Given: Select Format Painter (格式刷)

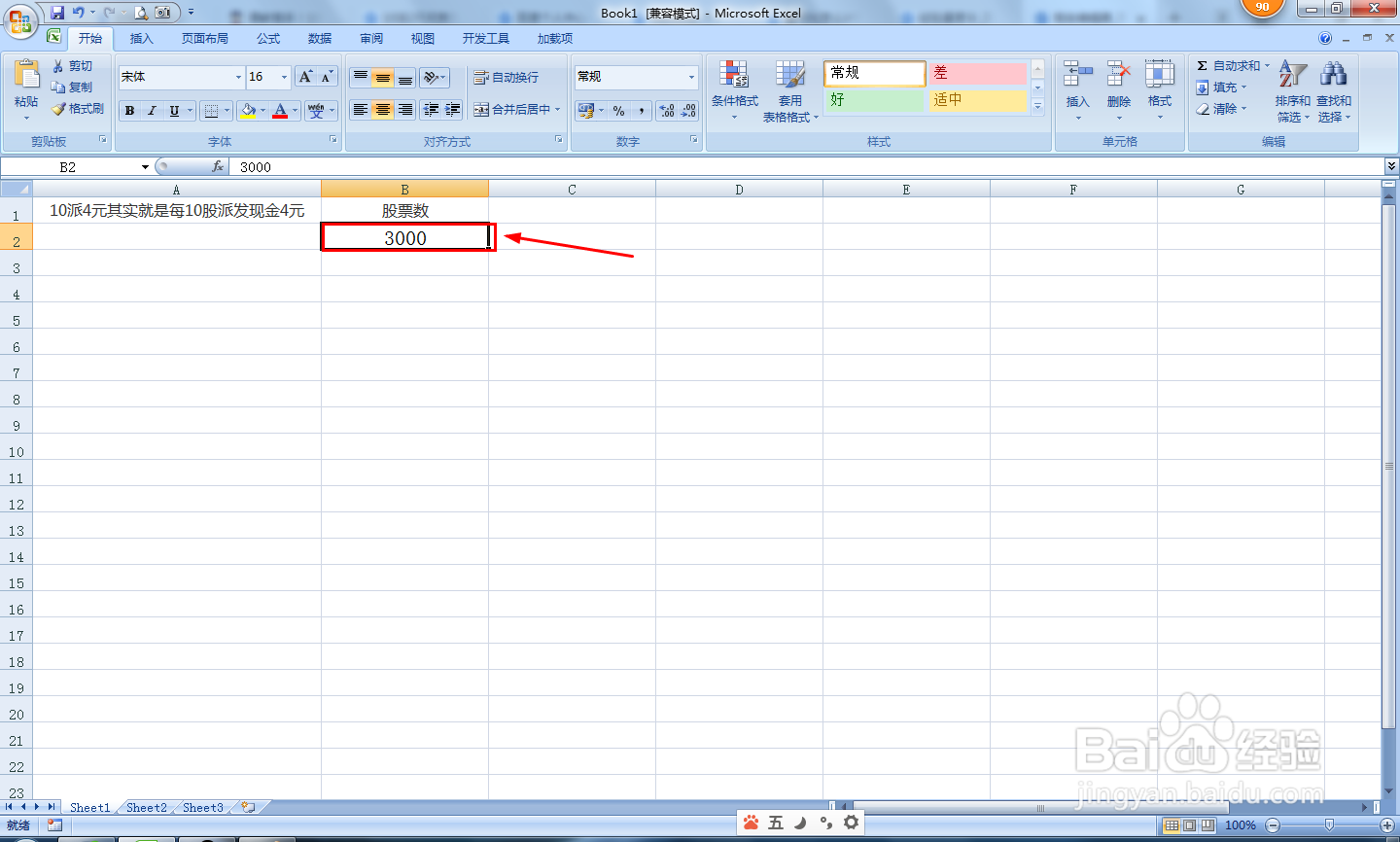Looking at the screenshot, I should 78,109.
